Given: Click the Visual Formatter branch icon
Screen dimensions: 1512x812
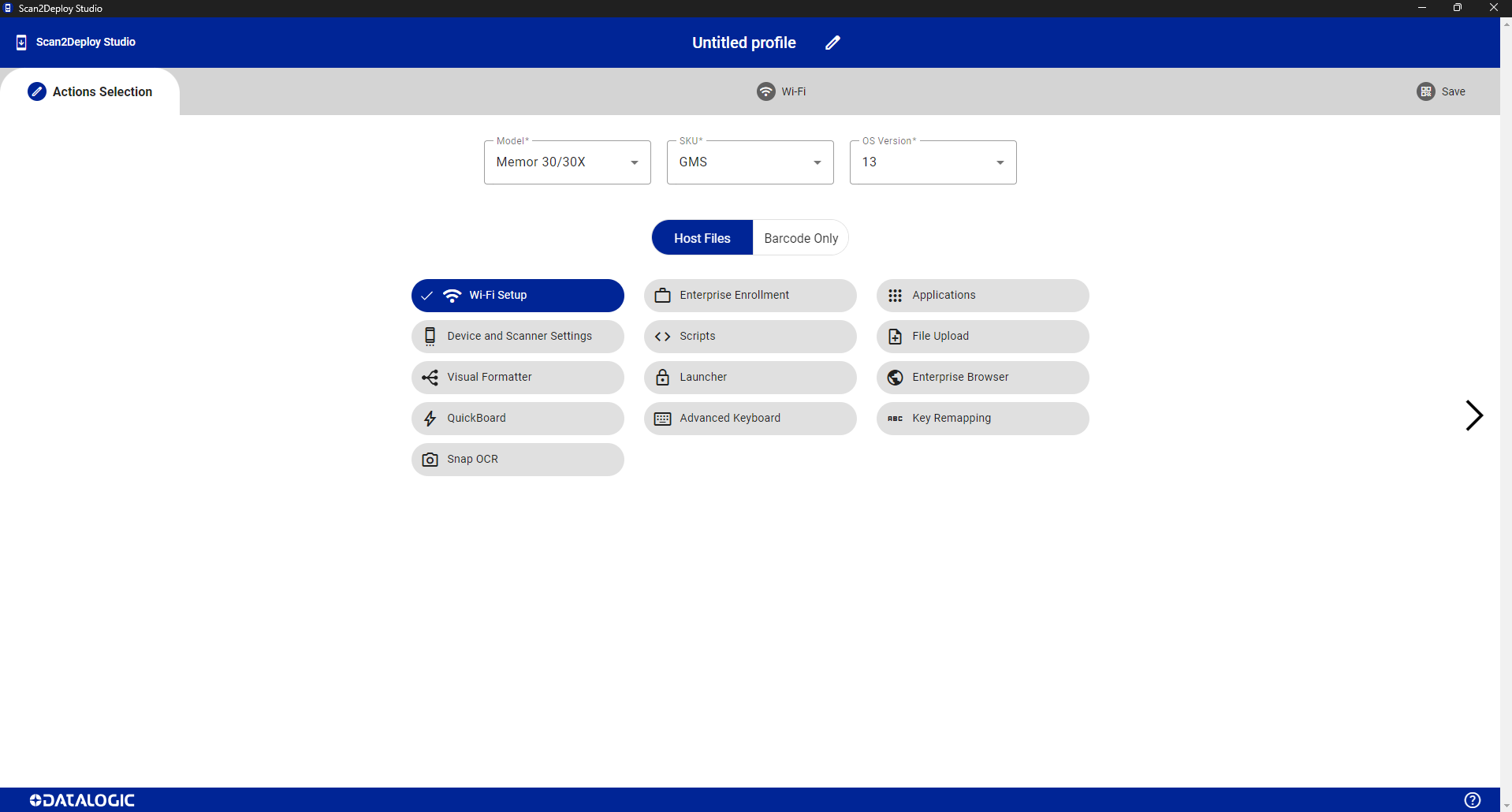Looking at the screenshot, I should coord(430,378).
